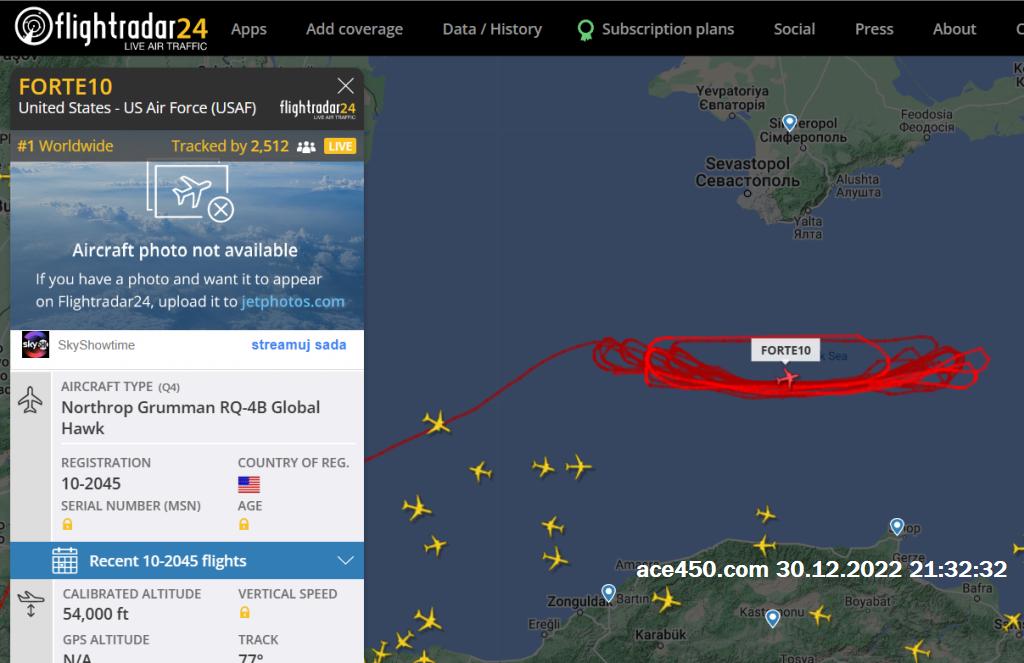Open the Data / History menu
1024x663 pixels.
point(492,29)
